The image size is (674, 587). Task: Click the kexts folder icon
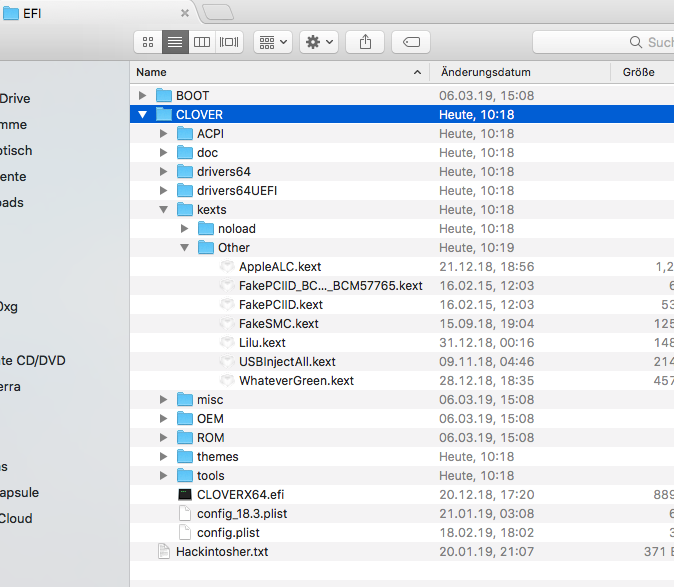pos(185,209)
